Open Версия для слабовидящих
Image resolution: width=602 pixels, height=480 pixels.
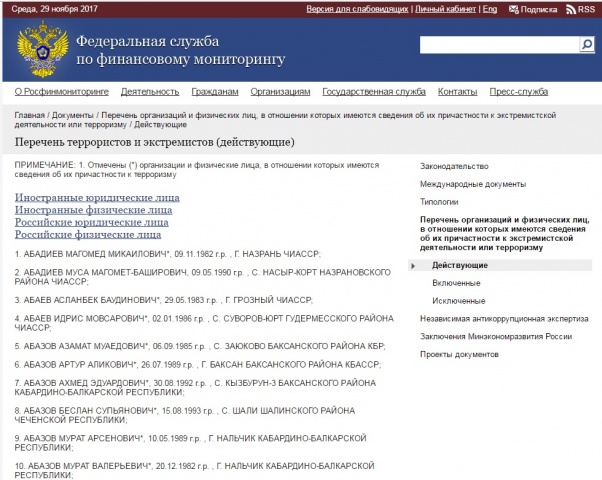click(356, 9)
